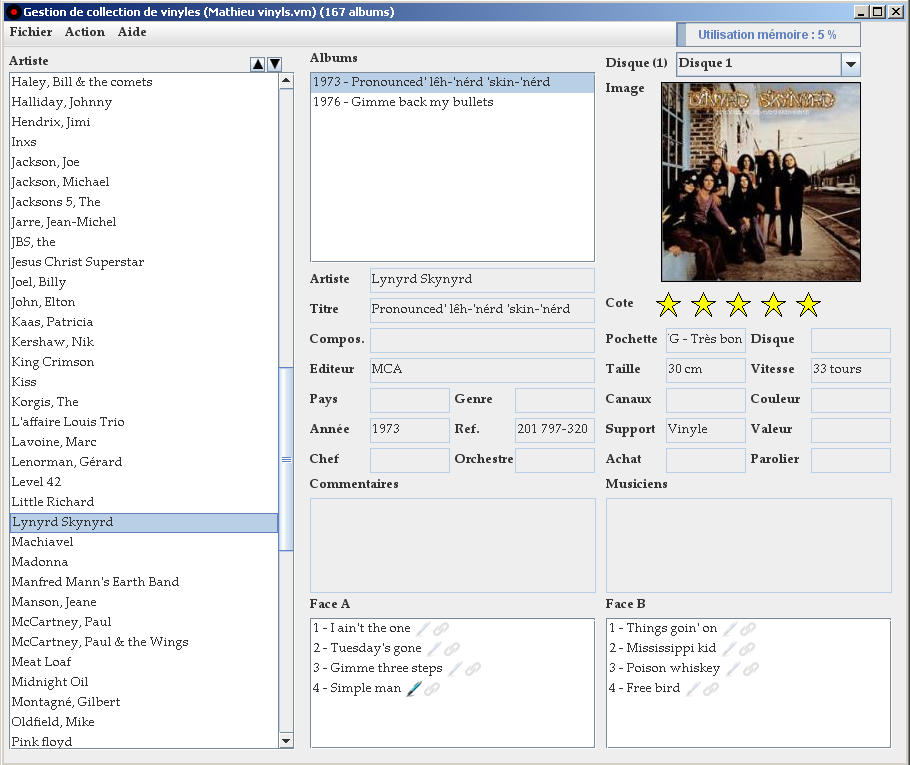Set rating to three stars

click(738, 305)
